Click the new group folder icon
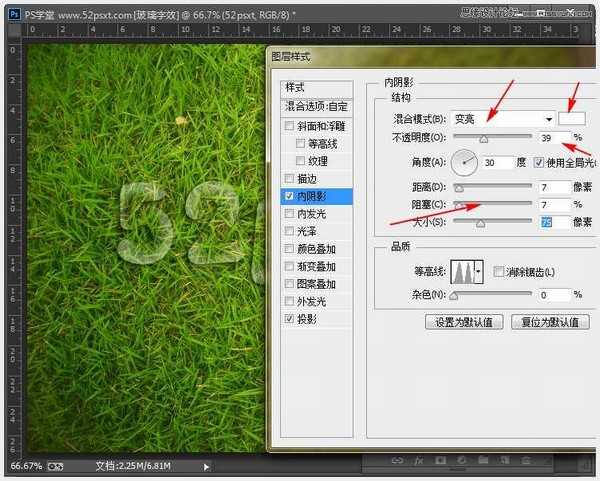600x481 pixels. tap(485, 460)
